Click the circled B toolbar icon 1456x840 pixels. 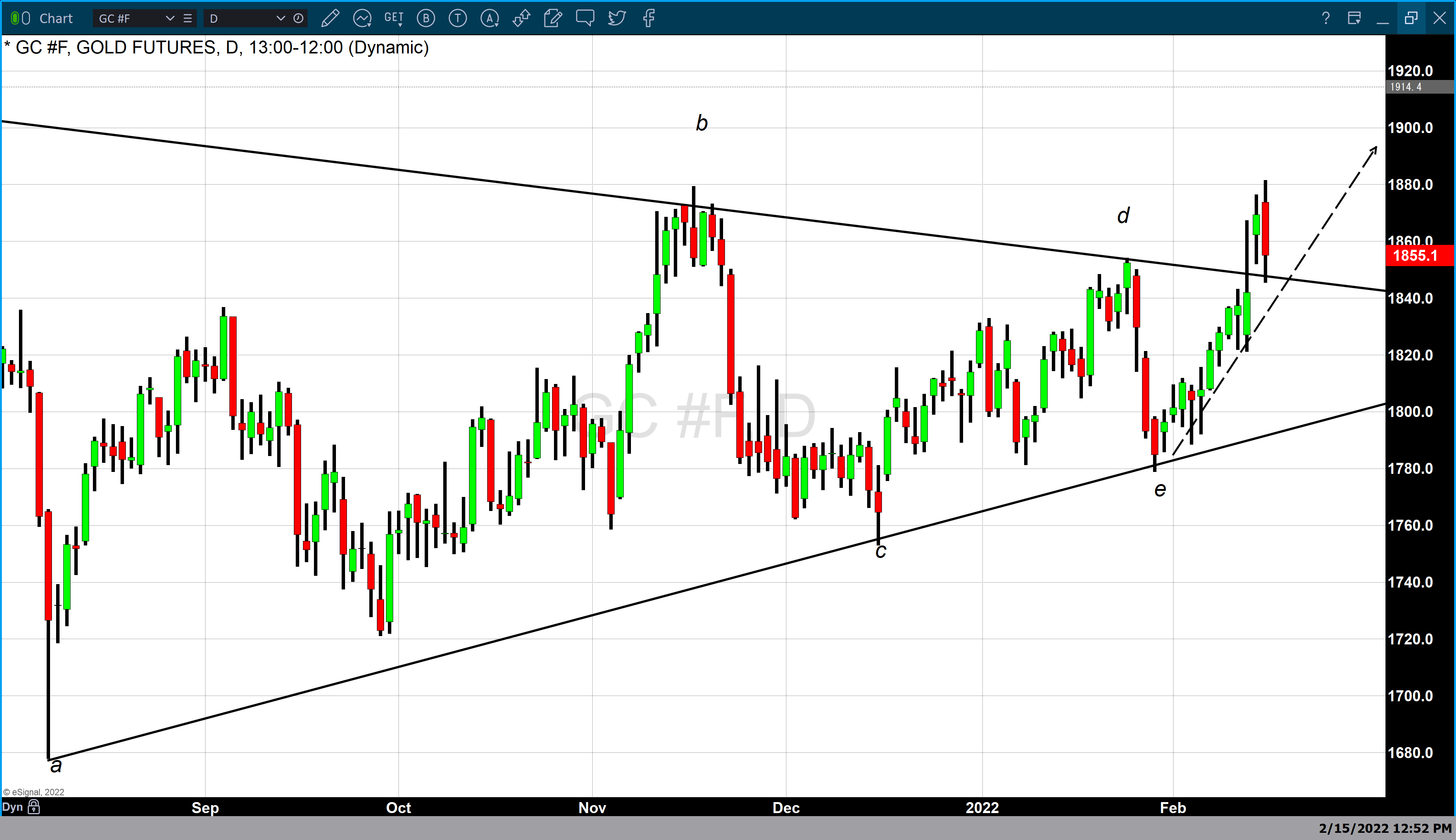coord(426,19)
